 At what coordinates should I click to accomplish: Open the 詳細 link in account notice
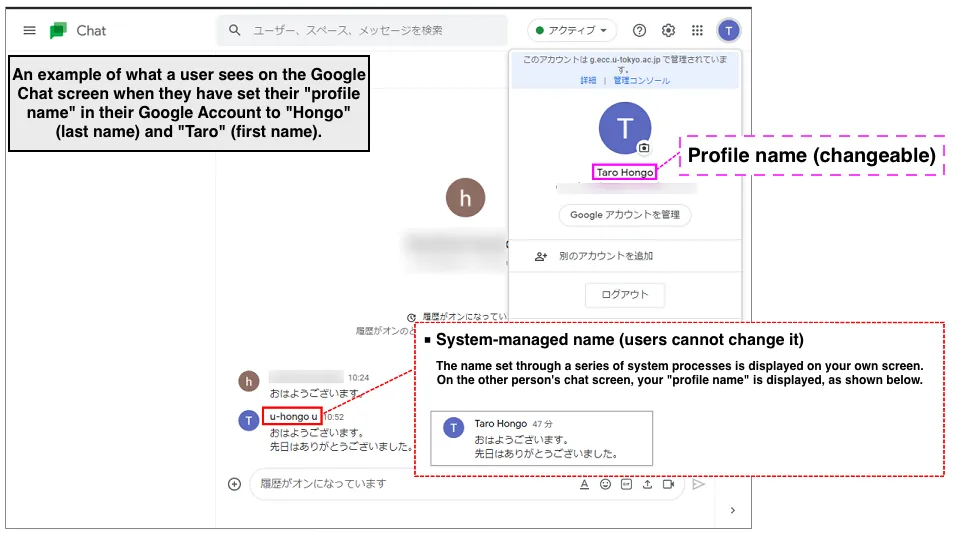point(588,80)
